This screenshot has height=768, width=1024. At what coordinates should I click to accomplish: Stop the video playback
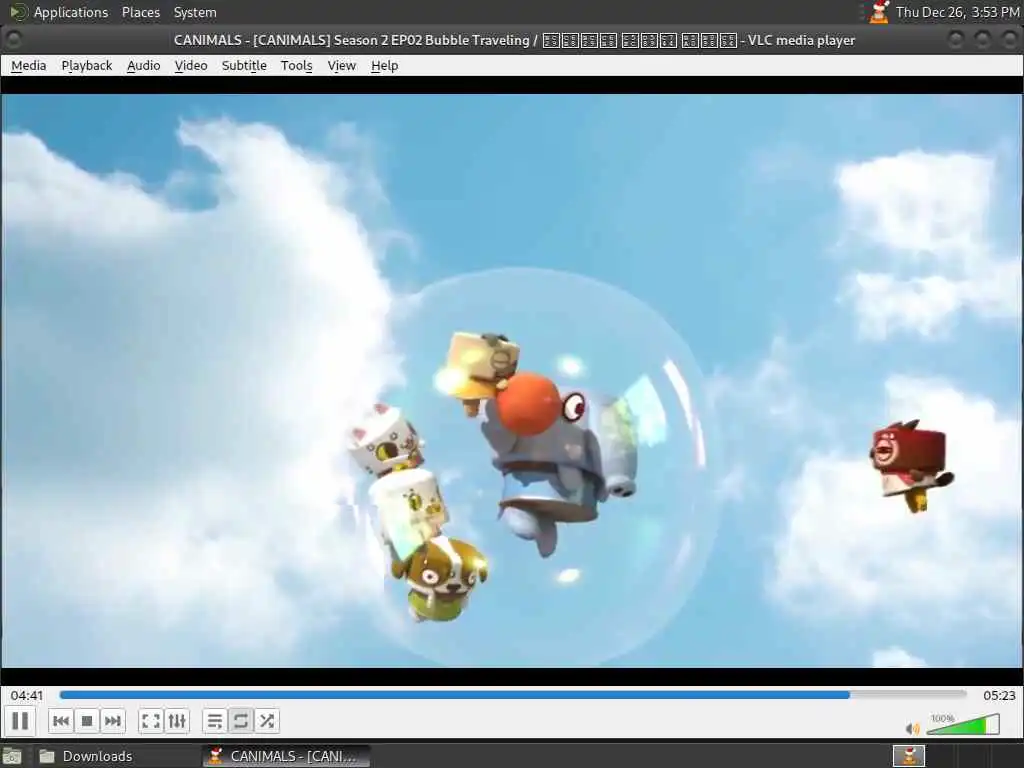[x=87, y=721]
